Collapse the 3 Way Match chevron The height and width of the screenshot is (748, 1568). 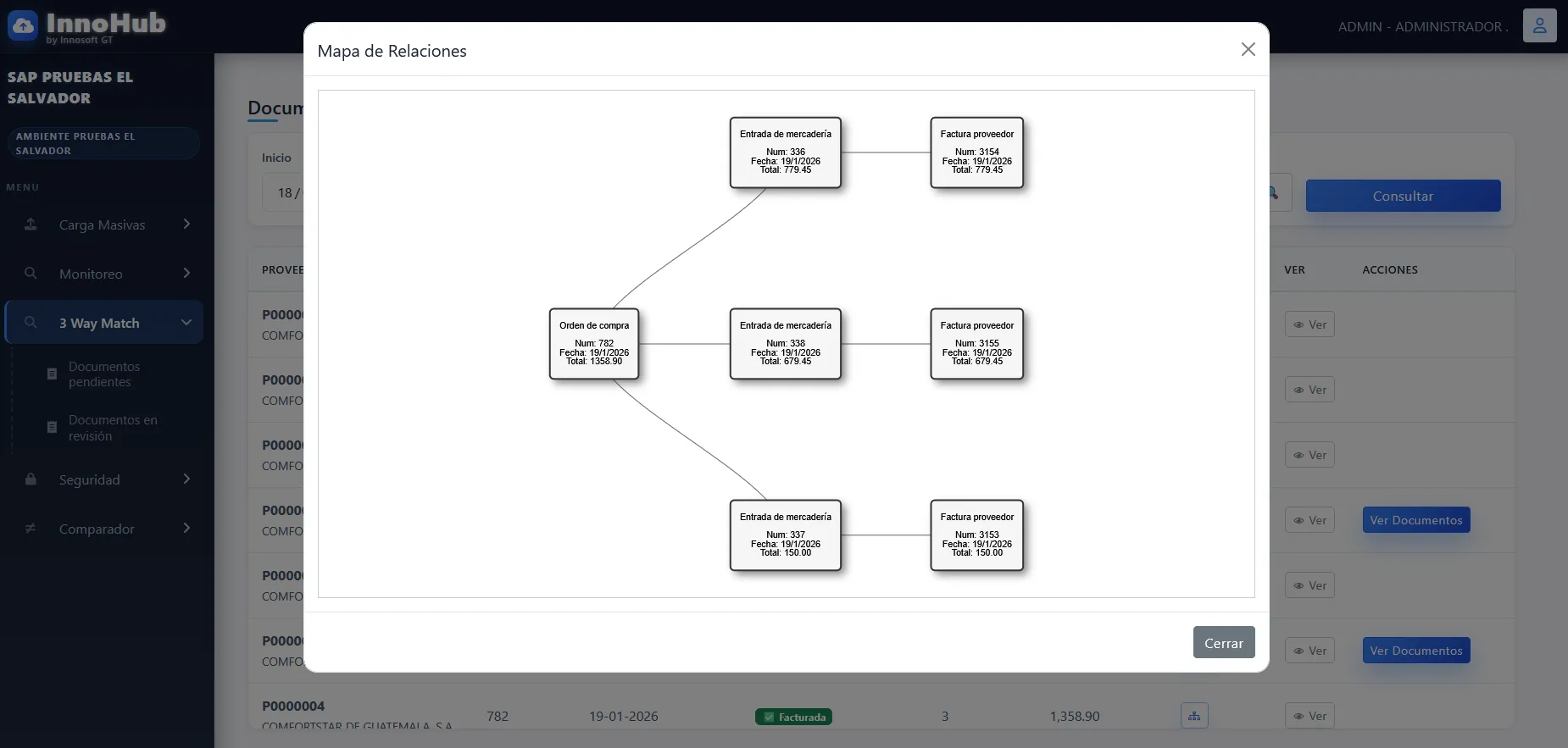coord(186,323)
